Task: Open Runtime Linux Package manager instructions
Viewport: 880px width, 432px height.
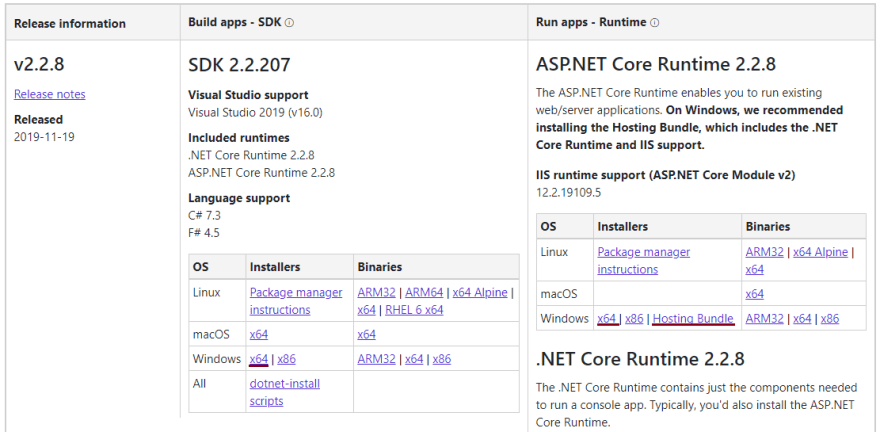Action: click(644, 260)
